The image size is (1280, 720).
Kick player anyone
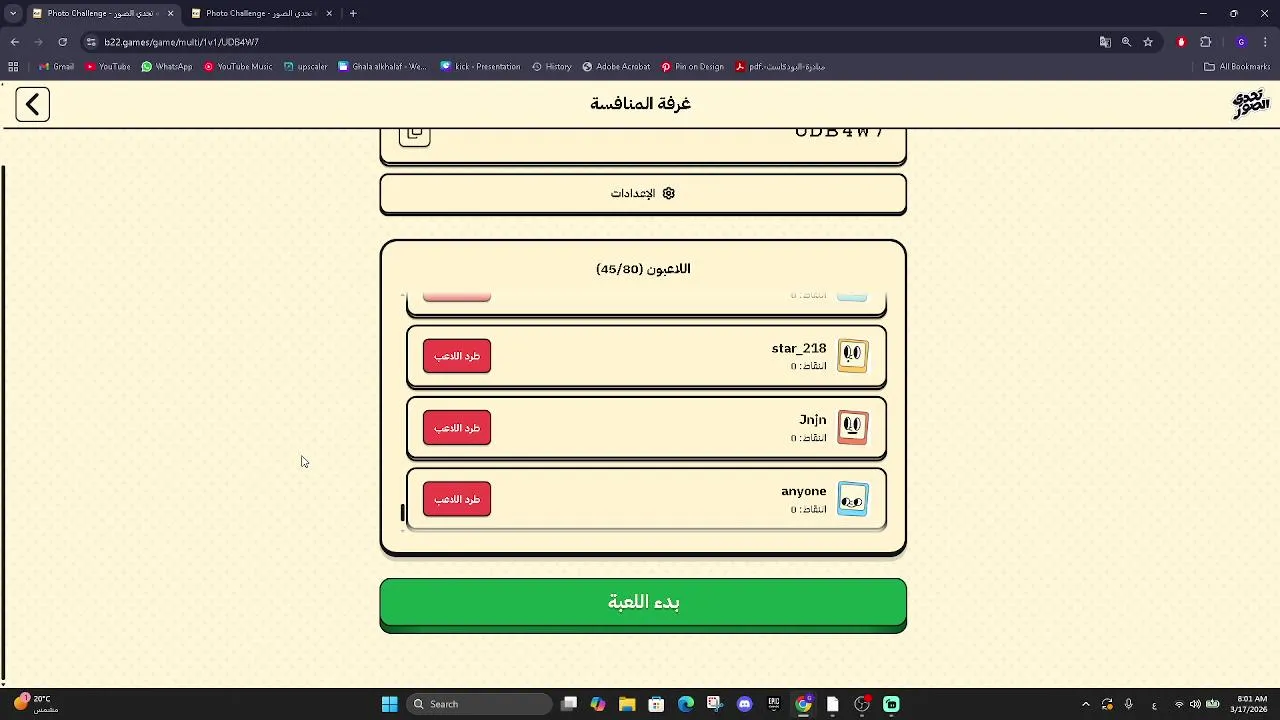click(x=457, y=499)
